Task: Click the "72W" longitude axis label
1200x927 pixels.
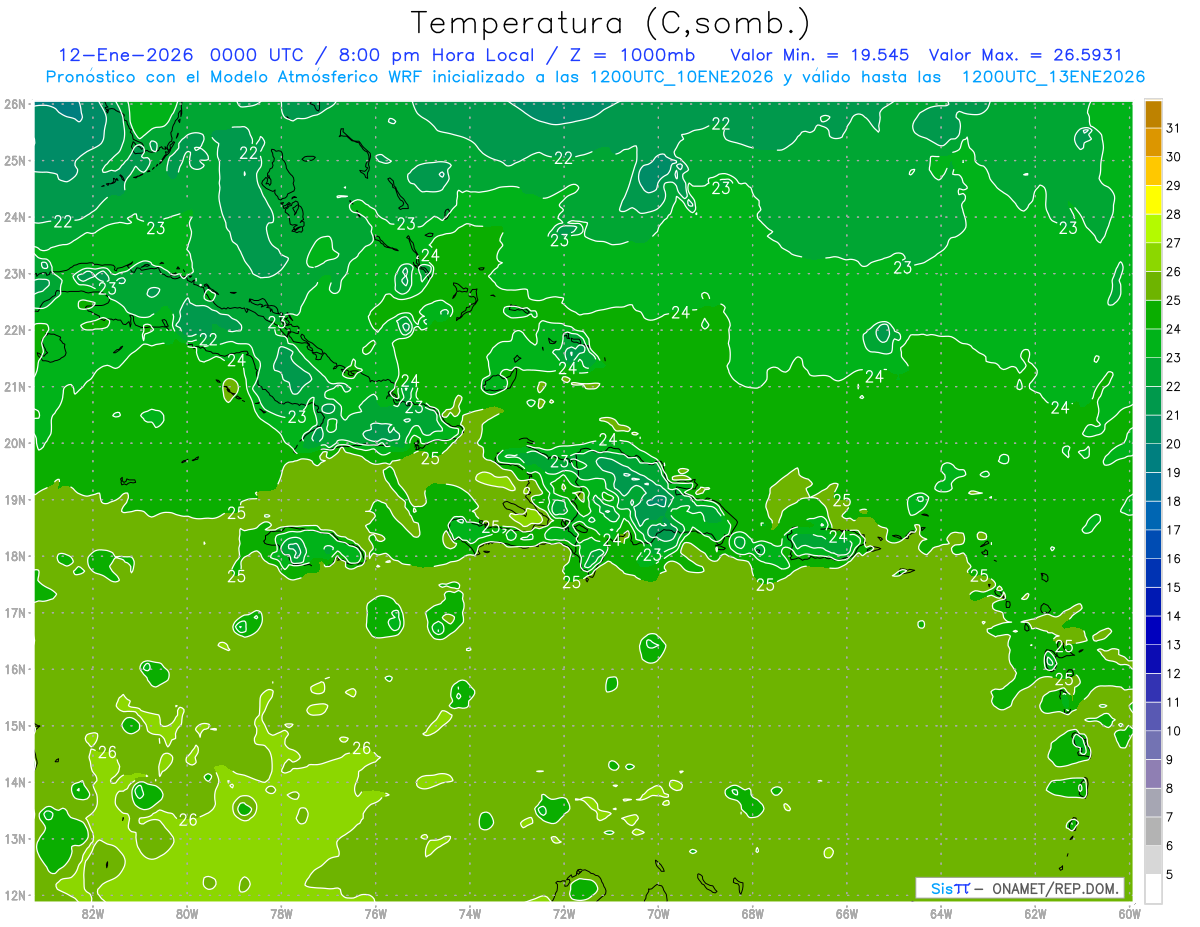Action: tap(564, 913)
